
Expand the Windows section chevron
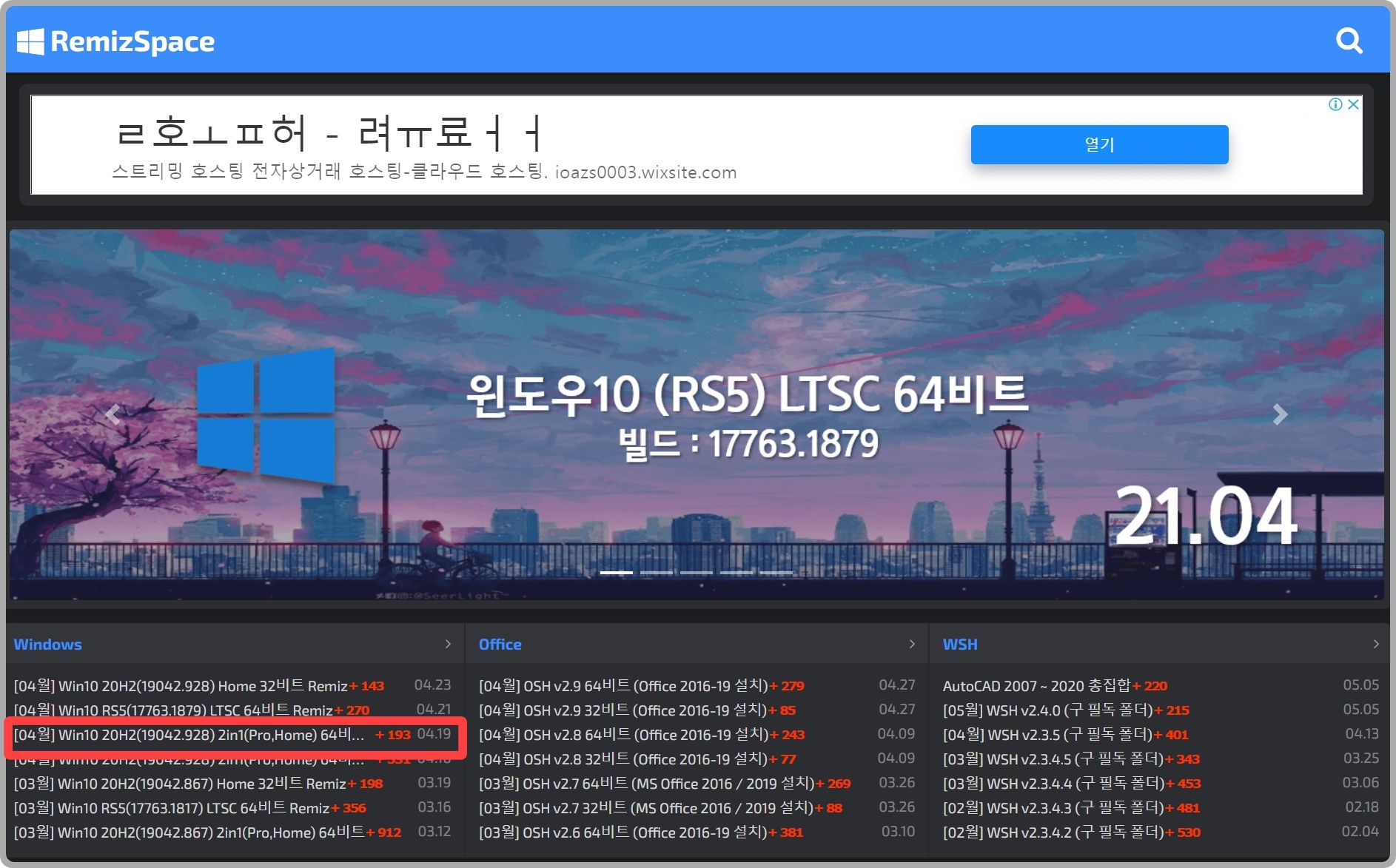point(449,644)
